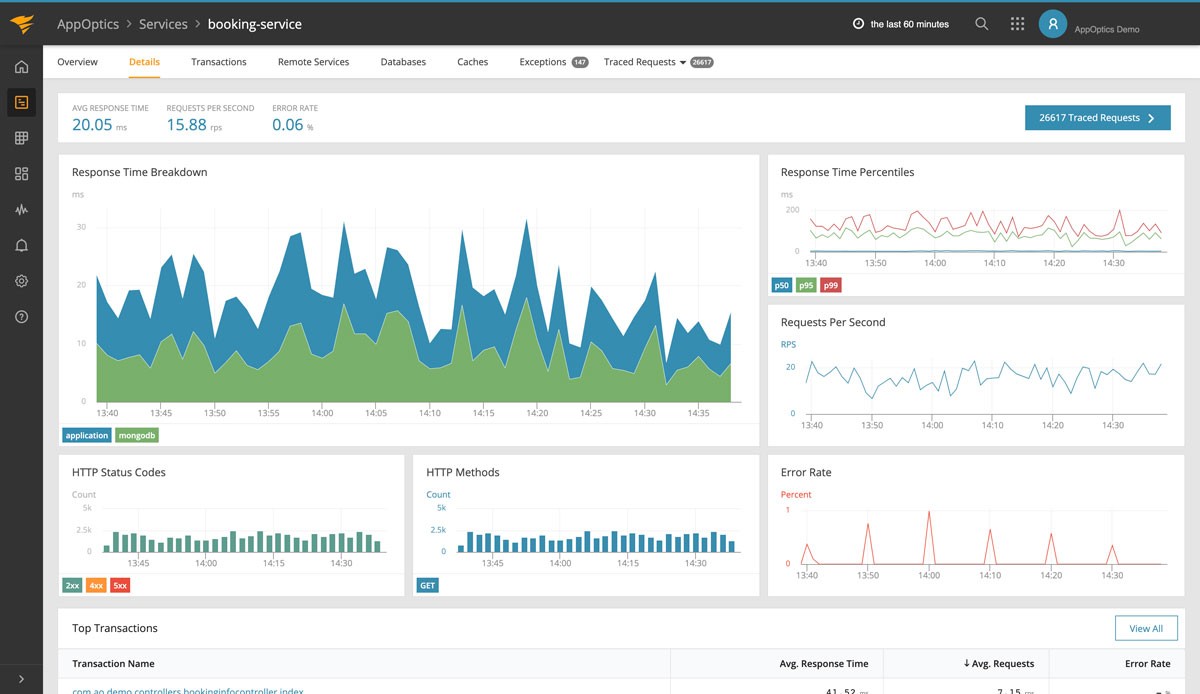1200x694 pixels.
Task: Click the Home icon in sidebar
Action: [21, 67]
